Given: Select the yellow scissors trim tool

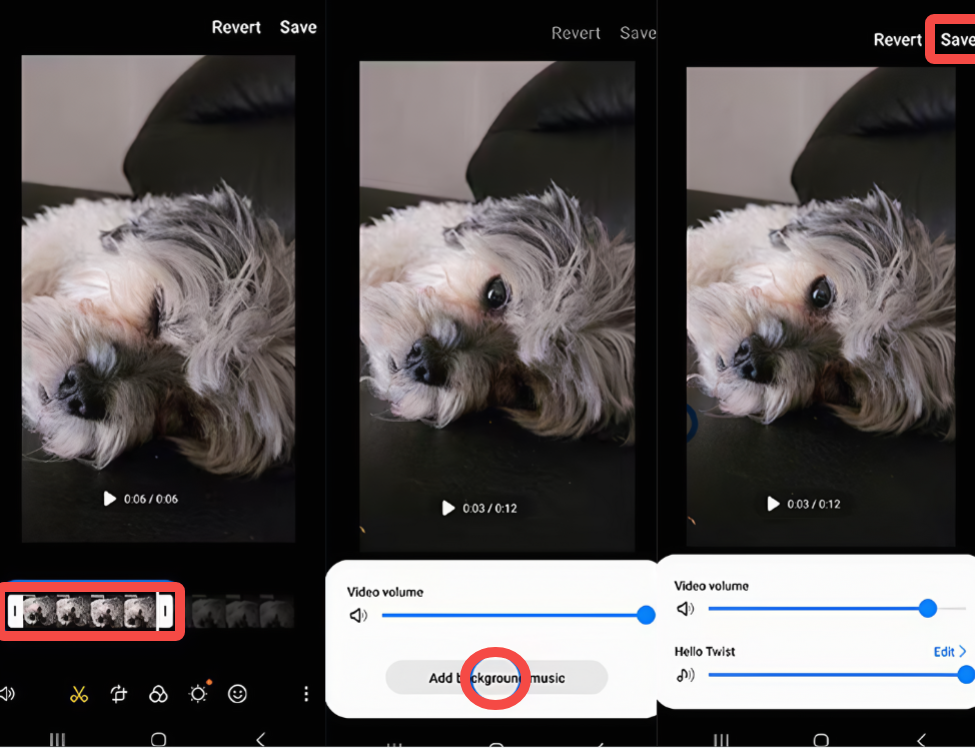Looking at the screenshot, I should point(80,693).
